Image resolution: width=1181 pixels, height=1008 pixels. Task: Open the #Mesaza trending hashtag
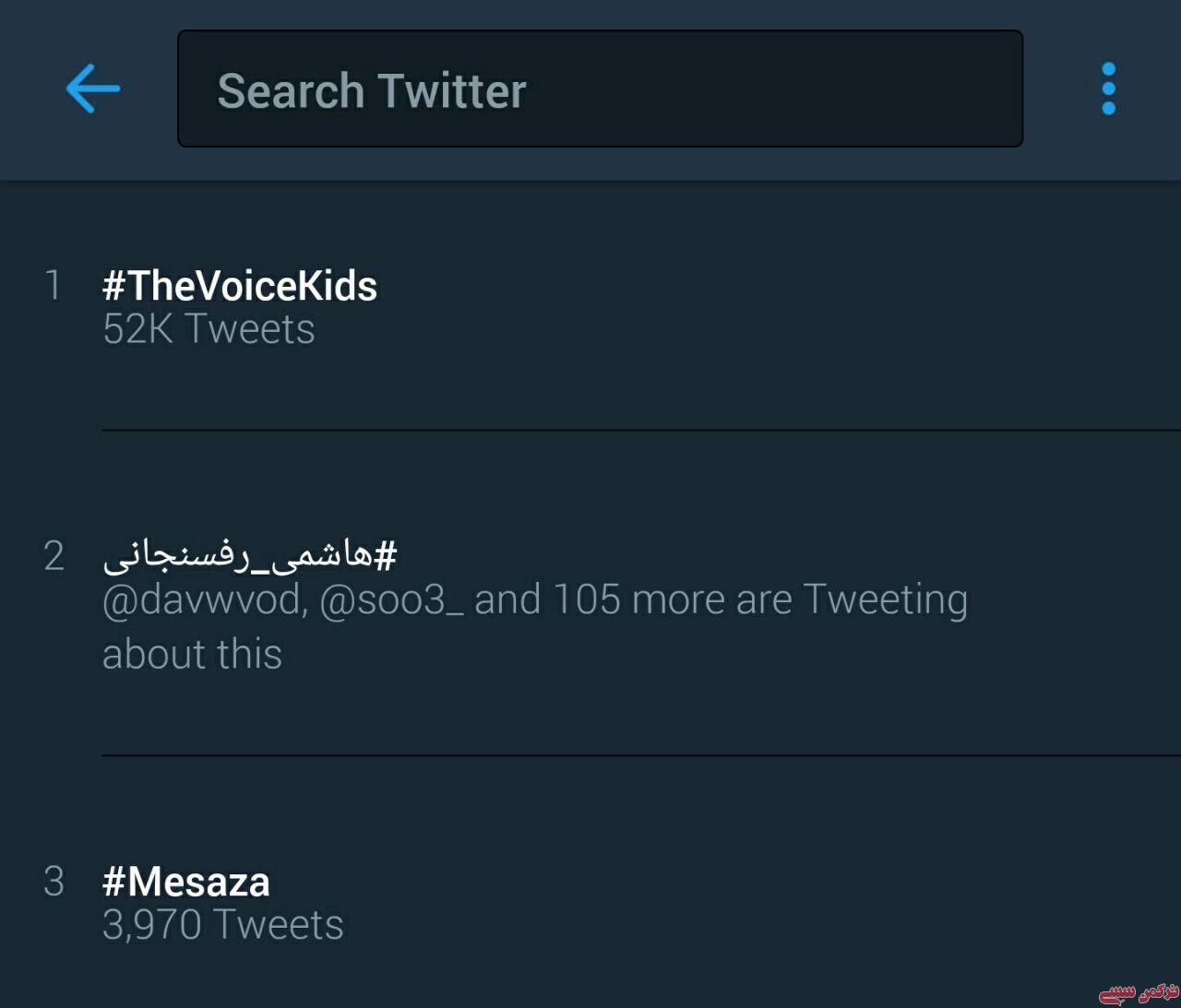186,882
